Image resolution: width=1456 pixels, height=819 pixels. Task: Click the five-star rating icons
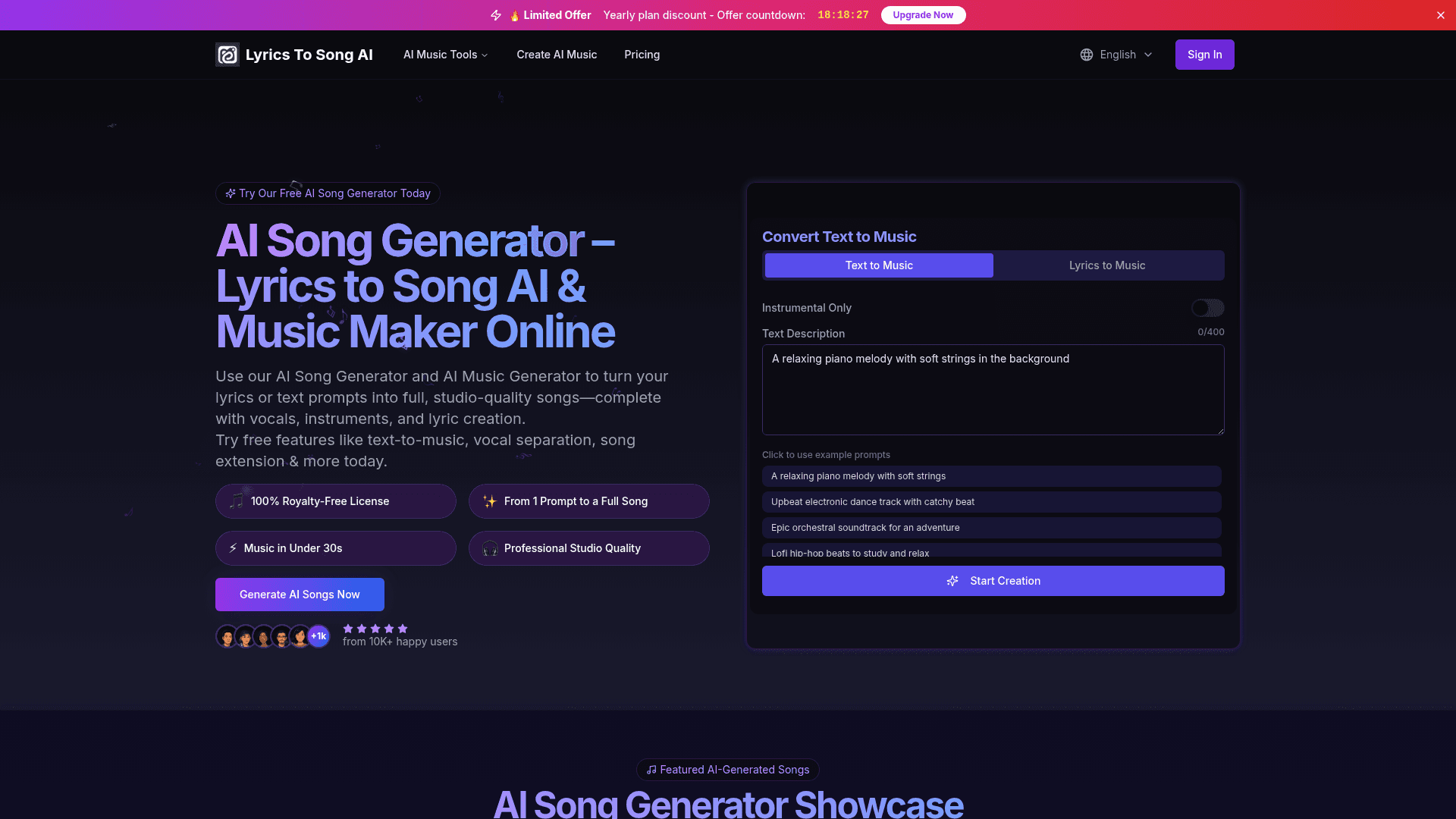(x=375, y=629)
